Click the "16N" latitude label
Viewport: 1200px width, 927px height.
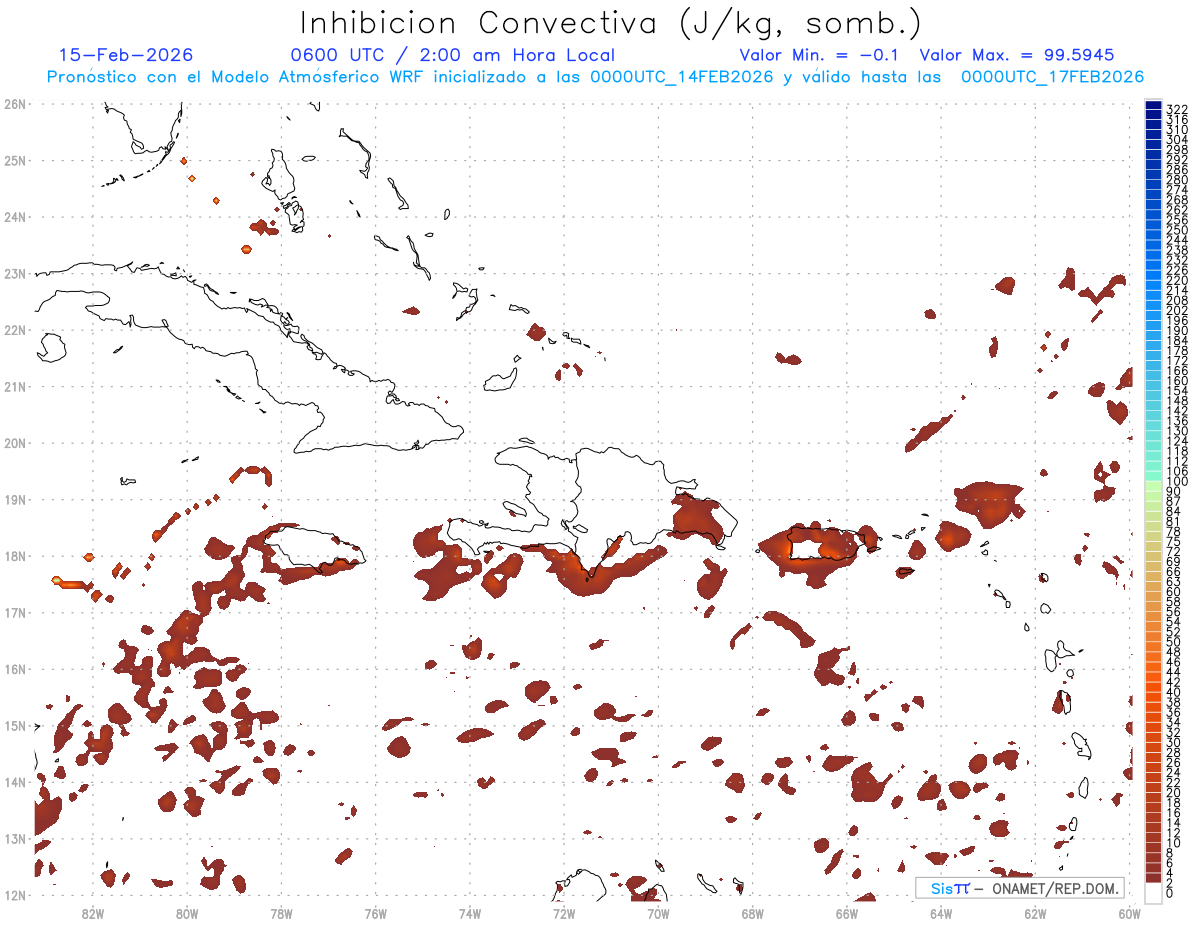15,668
